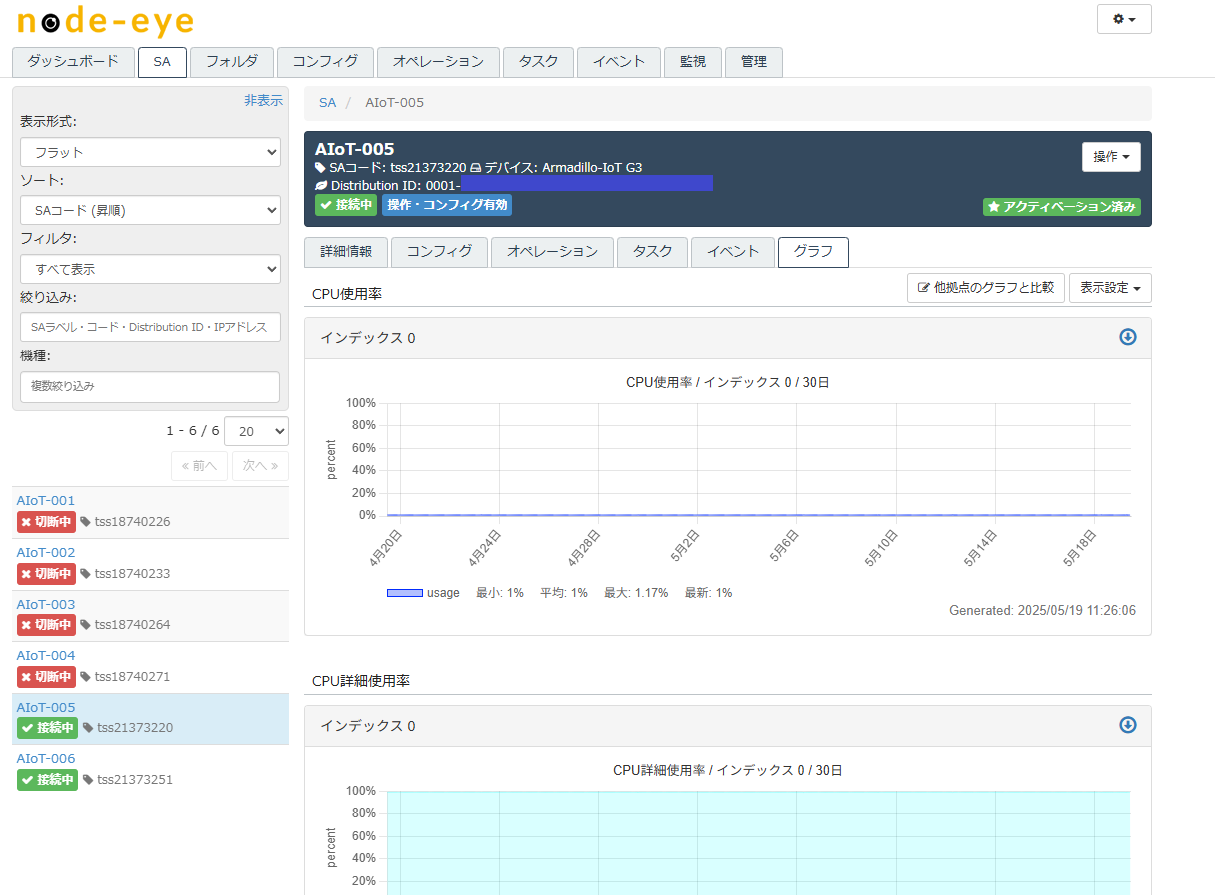
Task: Open the top タスク tab
Action: (538, 62)
